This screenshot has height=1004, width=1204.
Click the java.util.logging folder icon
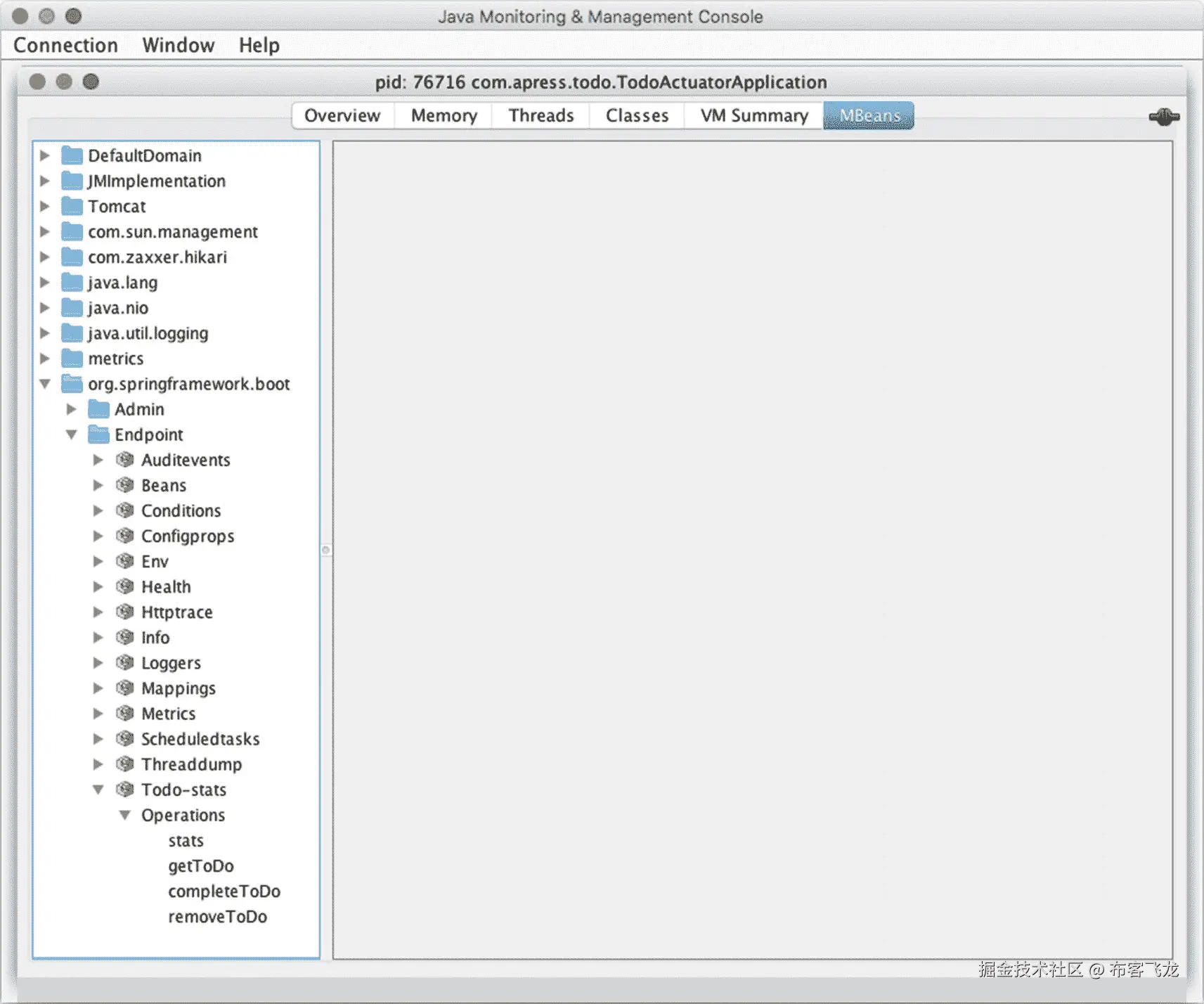click(x=72, y=333)
